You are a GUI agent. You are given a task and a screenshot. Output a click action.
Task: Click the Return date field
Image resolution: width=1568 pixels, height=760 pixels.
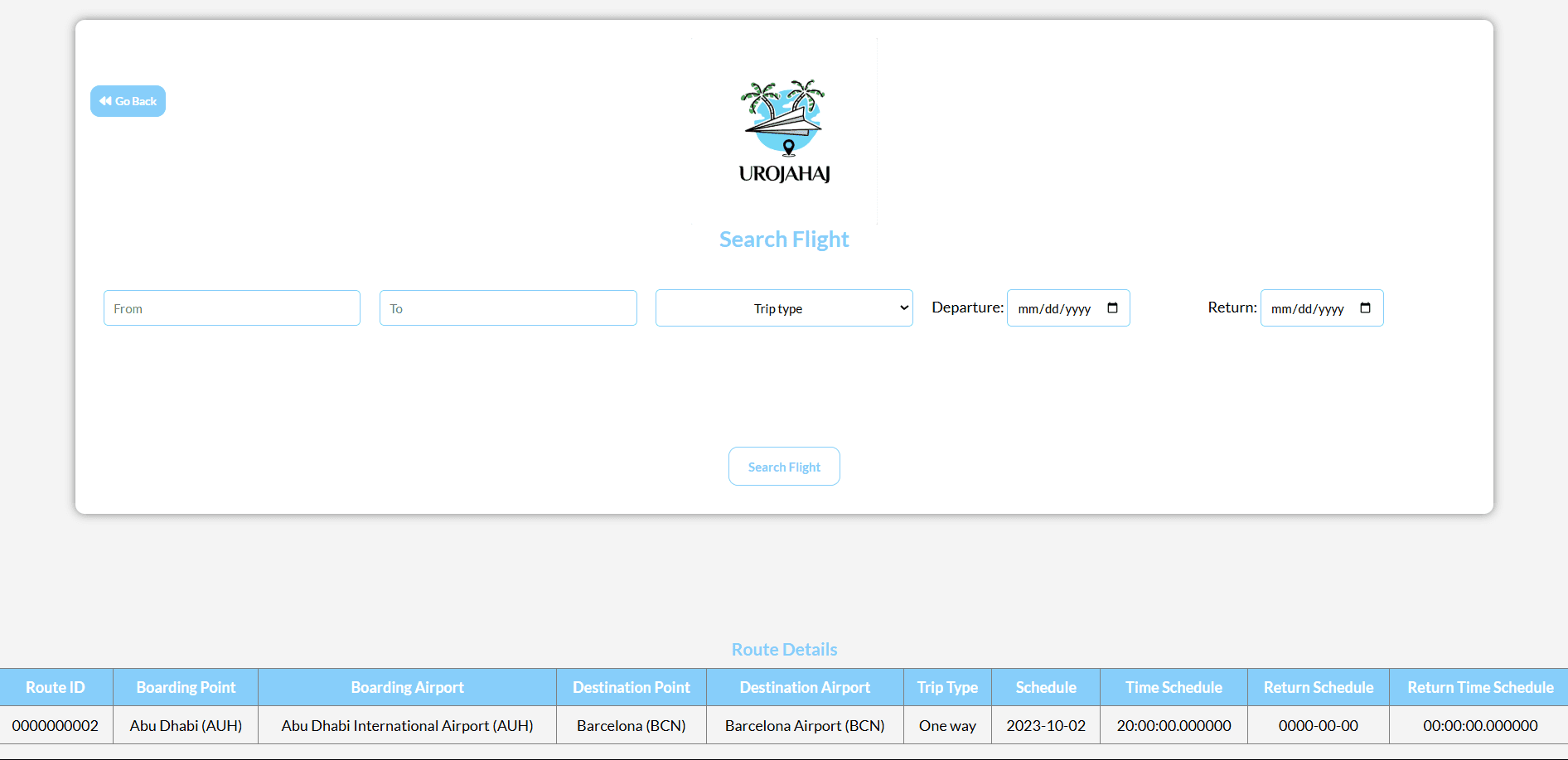click(1308, 308)
